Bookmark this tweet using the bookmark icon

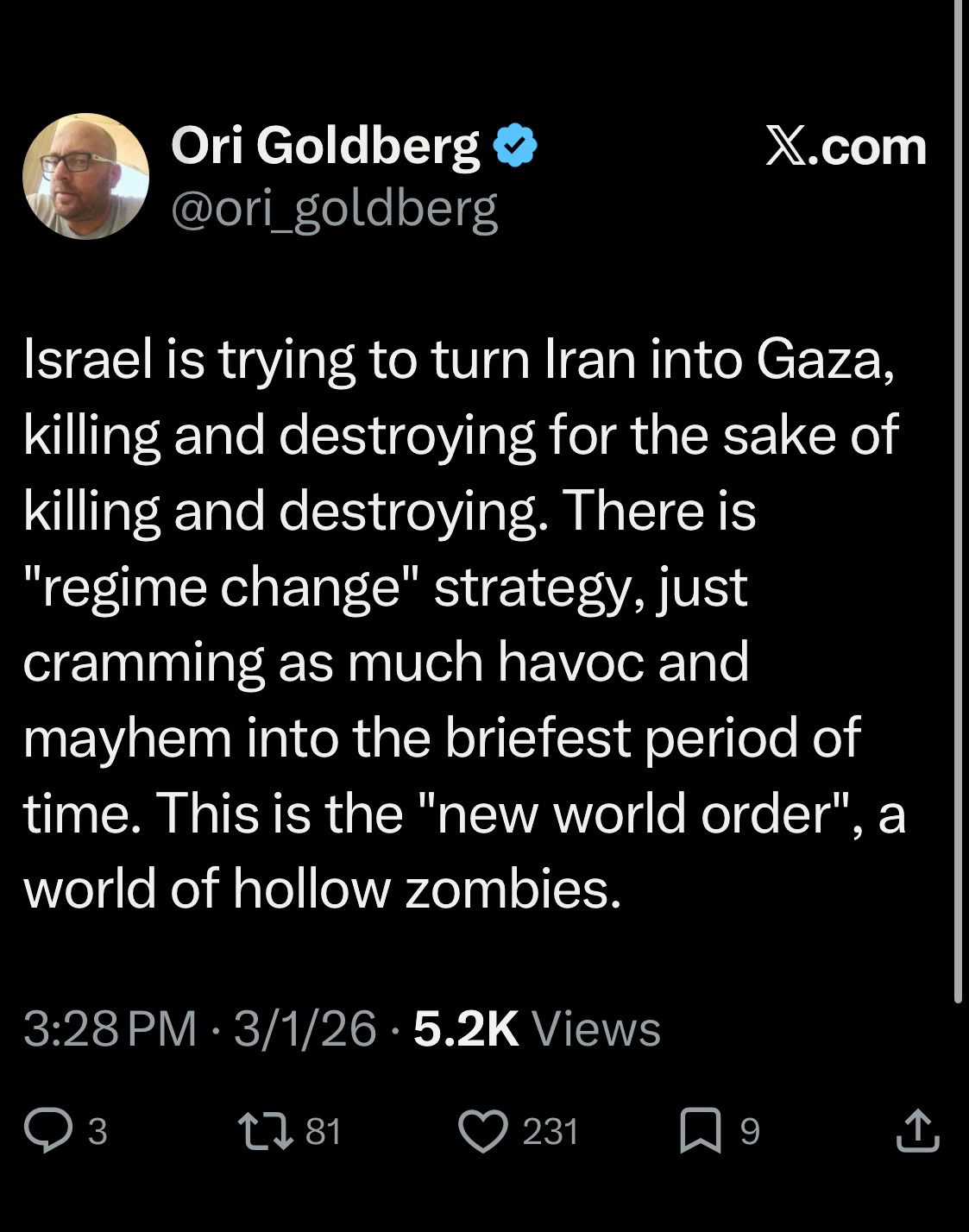click(699, 1131)
